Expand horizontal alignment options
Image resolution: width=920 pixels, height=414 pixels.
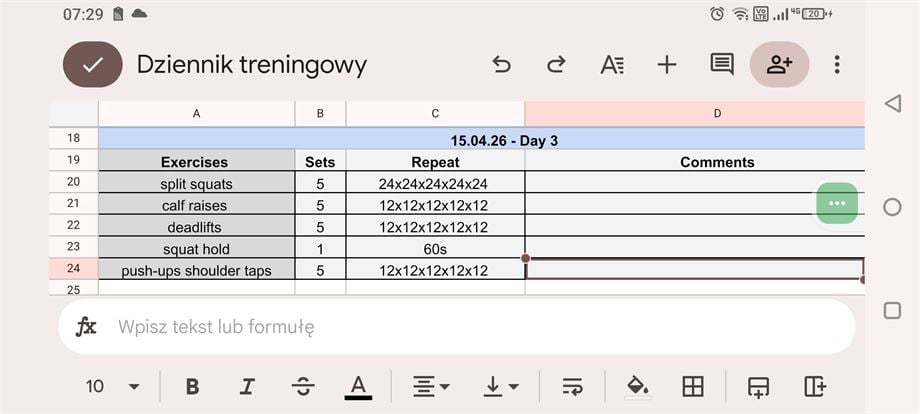(431, 386)
